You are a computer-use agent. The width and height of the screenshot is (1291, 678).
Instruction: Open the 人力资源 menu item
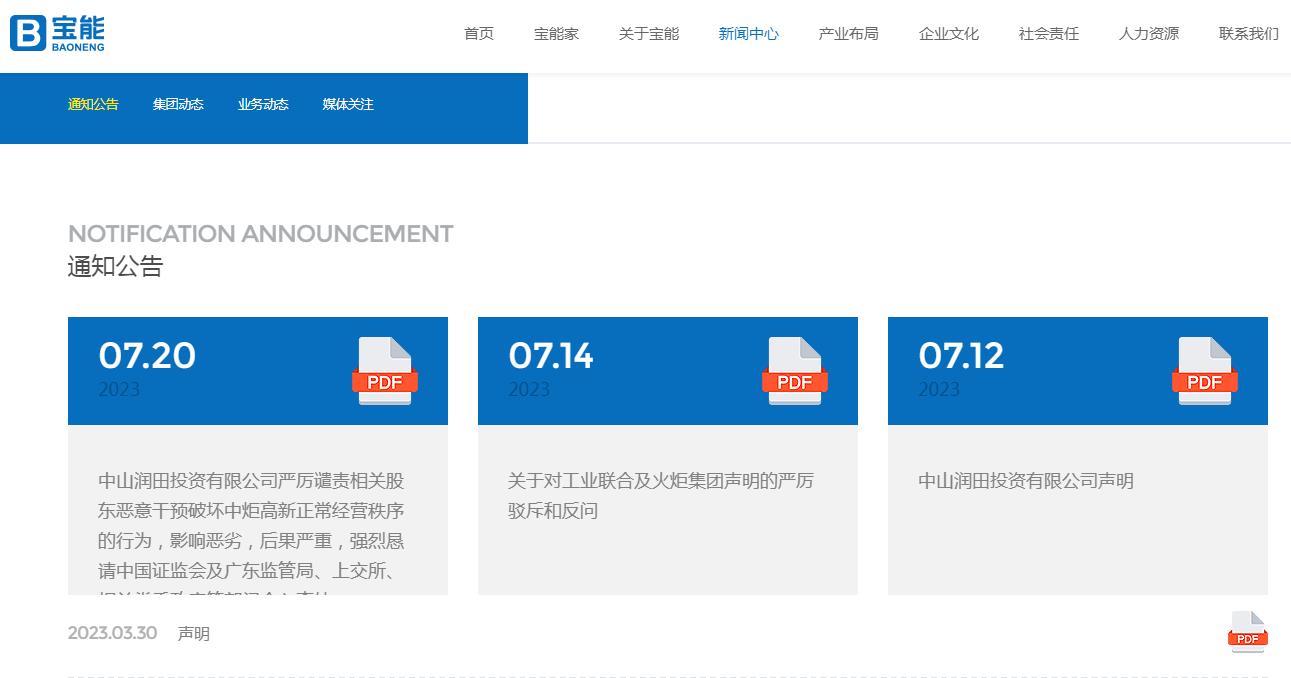(1147, 33)
